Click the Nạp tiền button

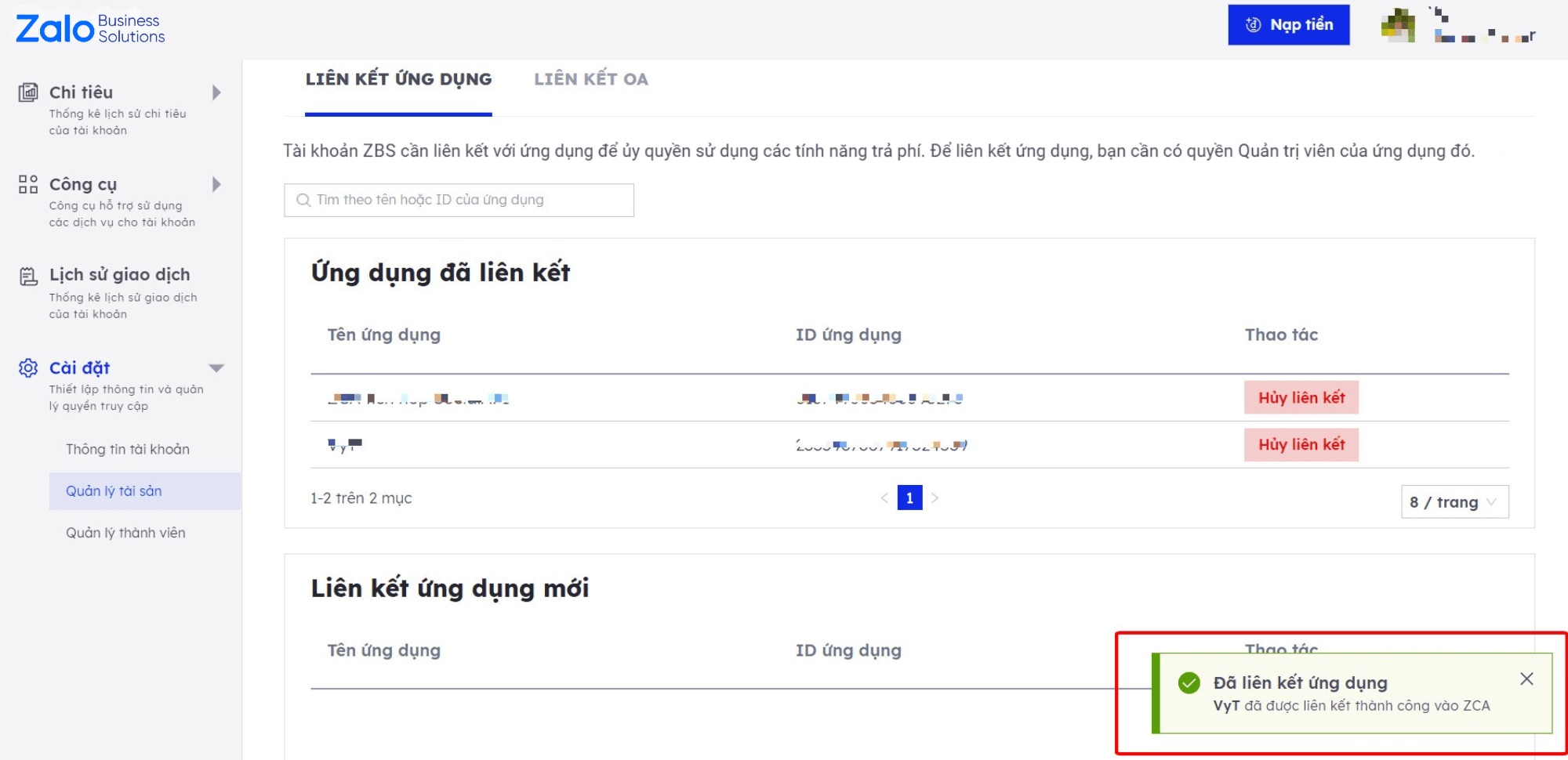[1288, 25]
